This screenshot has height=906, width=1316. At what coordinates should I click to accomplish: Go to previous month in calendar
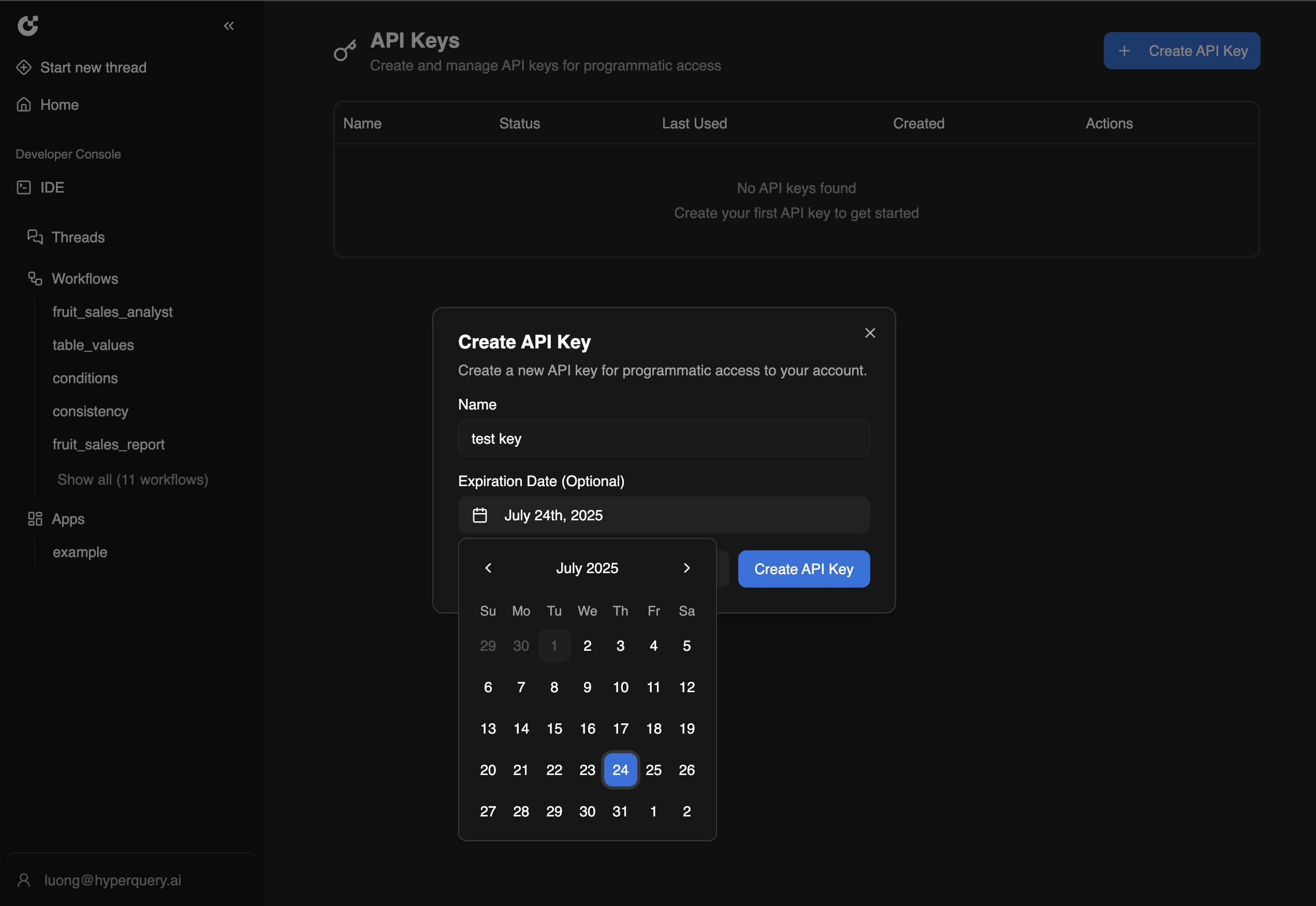[x=488, y=567]
